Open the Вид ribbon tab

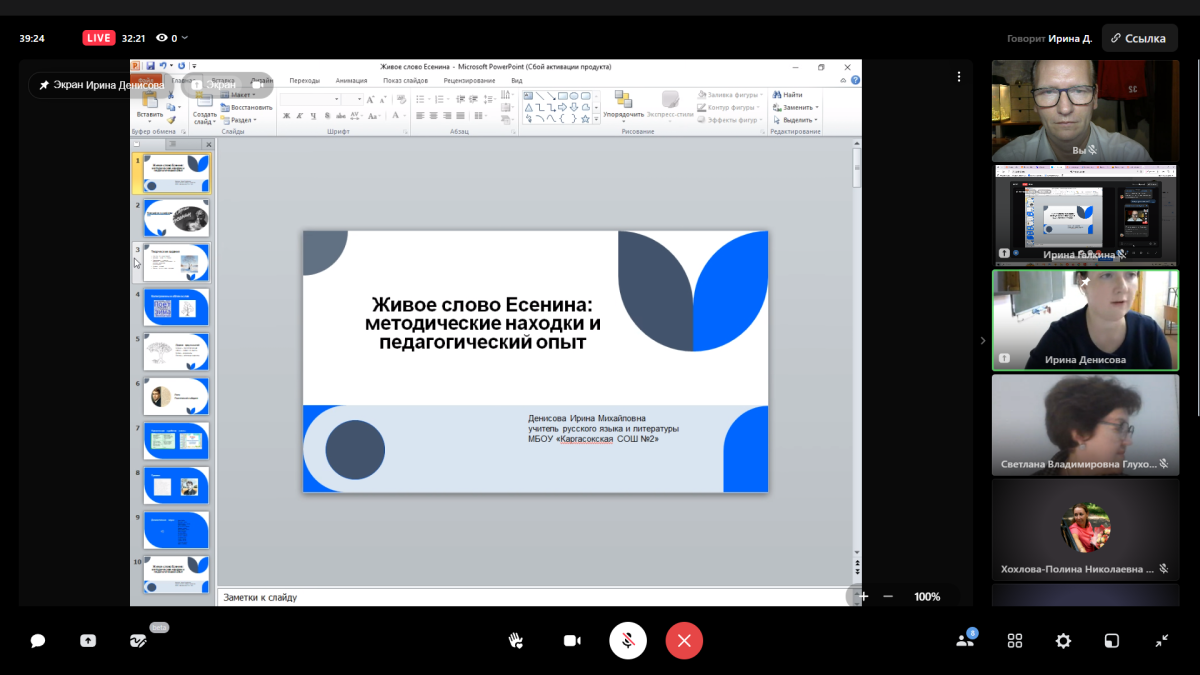[517, 81]
